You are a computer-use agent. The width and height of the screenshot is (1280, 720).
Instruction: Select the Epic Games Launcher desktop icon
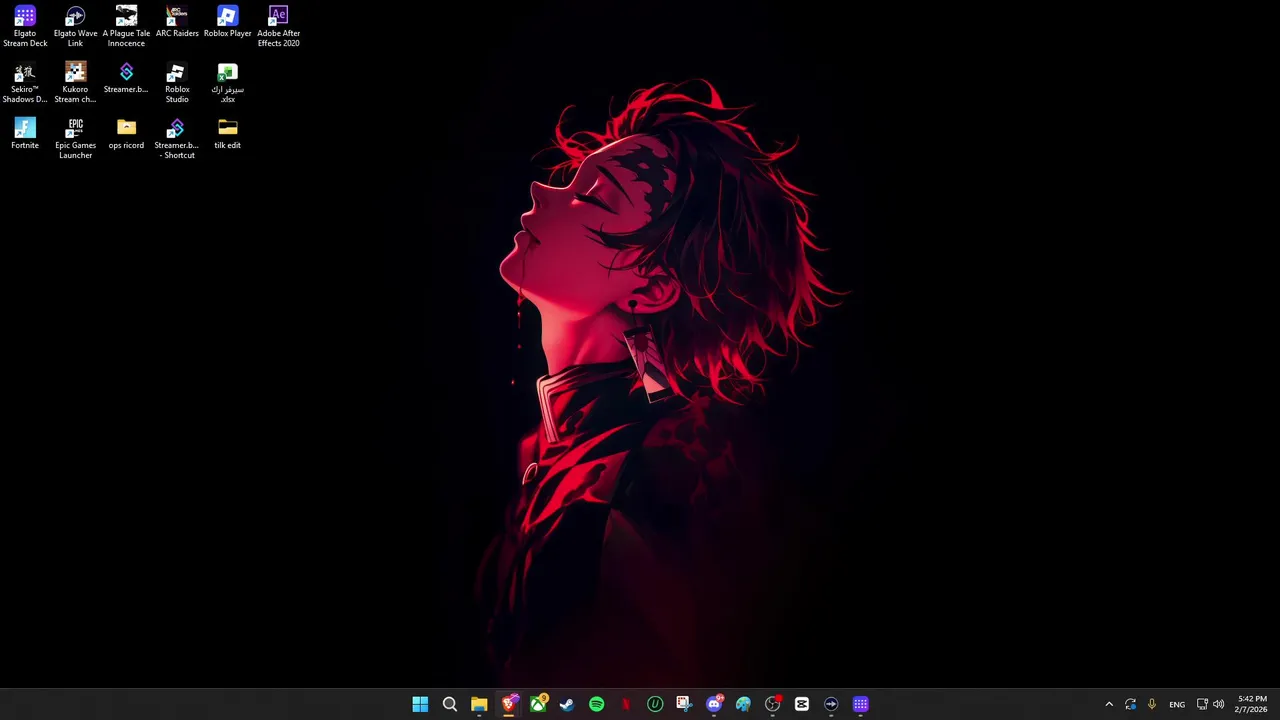tap(75, 139)
